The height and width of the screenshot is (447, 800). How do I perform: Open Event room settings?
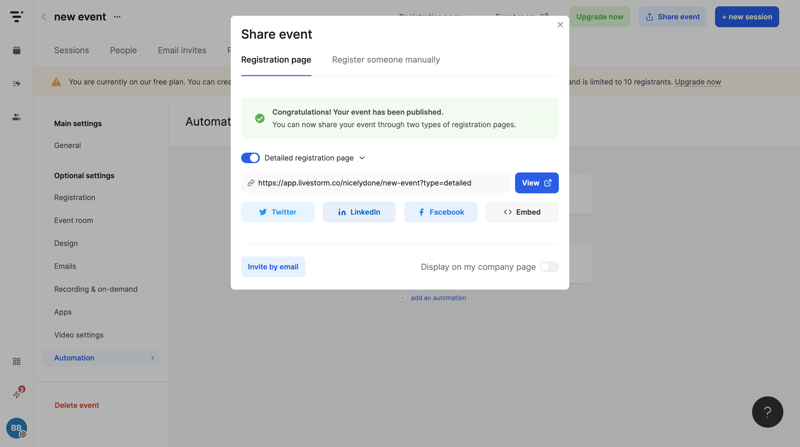tap(73, 220)
